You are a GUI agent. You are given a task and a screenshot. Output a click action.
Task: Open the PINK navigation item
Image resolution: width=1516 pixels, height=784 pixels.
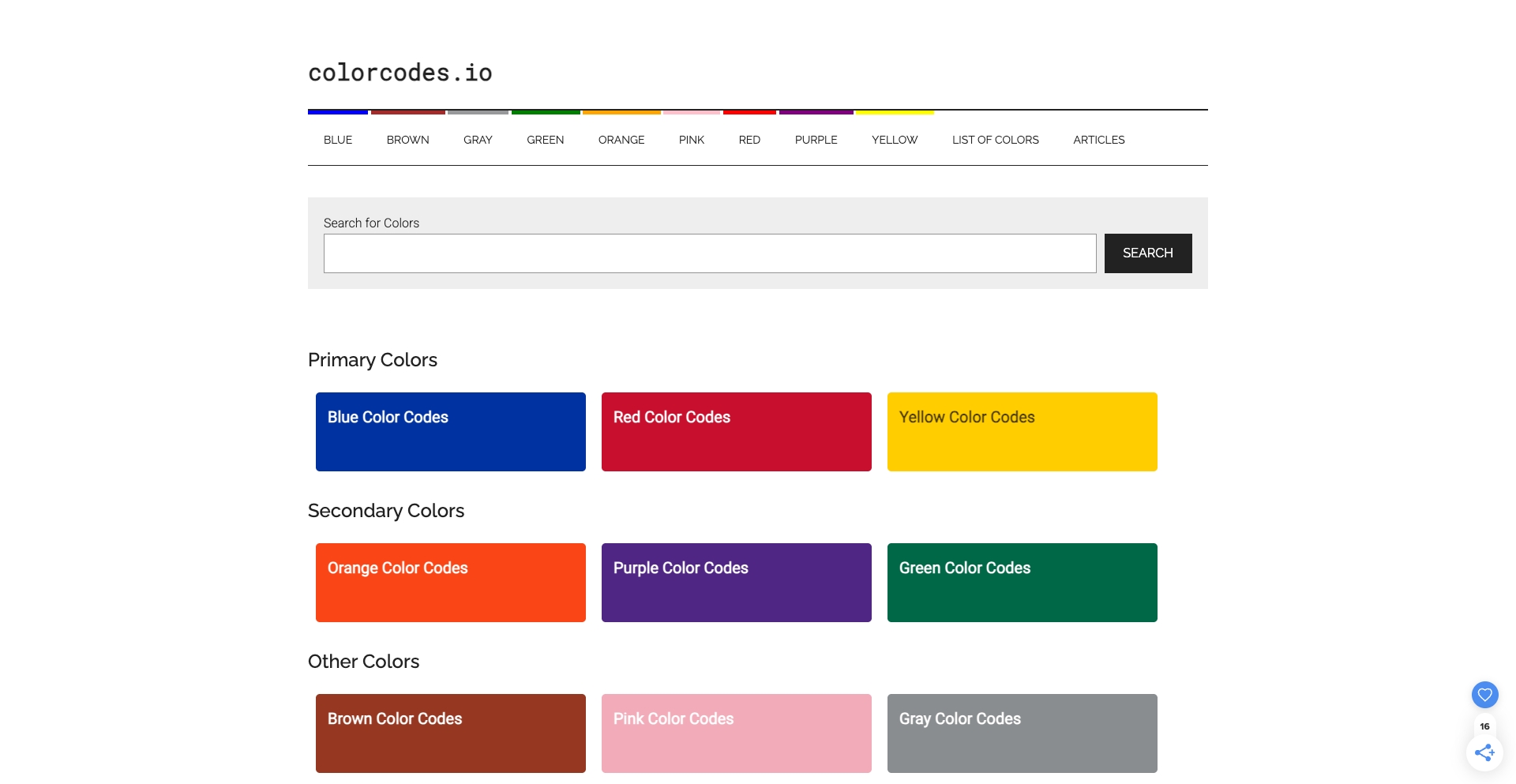coord(692,140)
